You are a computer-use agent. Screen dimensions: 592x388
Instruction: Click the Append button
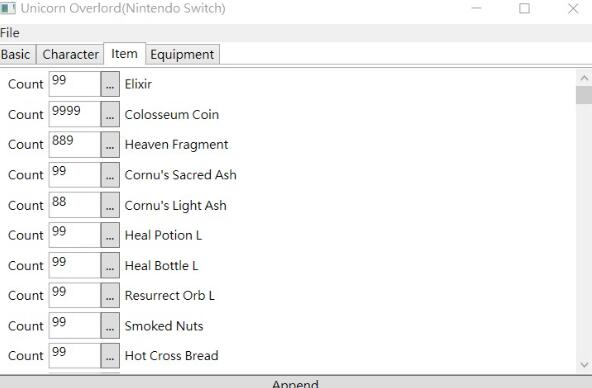[x=296, y=382]
